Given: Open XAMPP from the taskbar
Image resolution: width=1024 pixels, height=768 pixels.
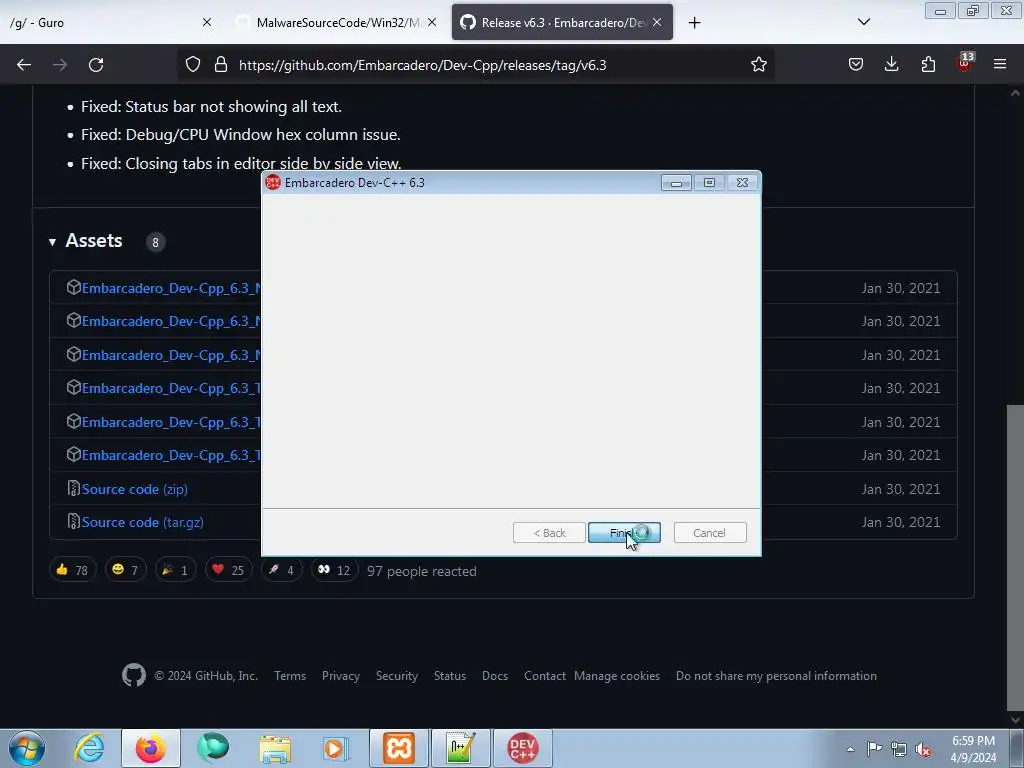Looking at the screenshot, I should pos(399,748).
